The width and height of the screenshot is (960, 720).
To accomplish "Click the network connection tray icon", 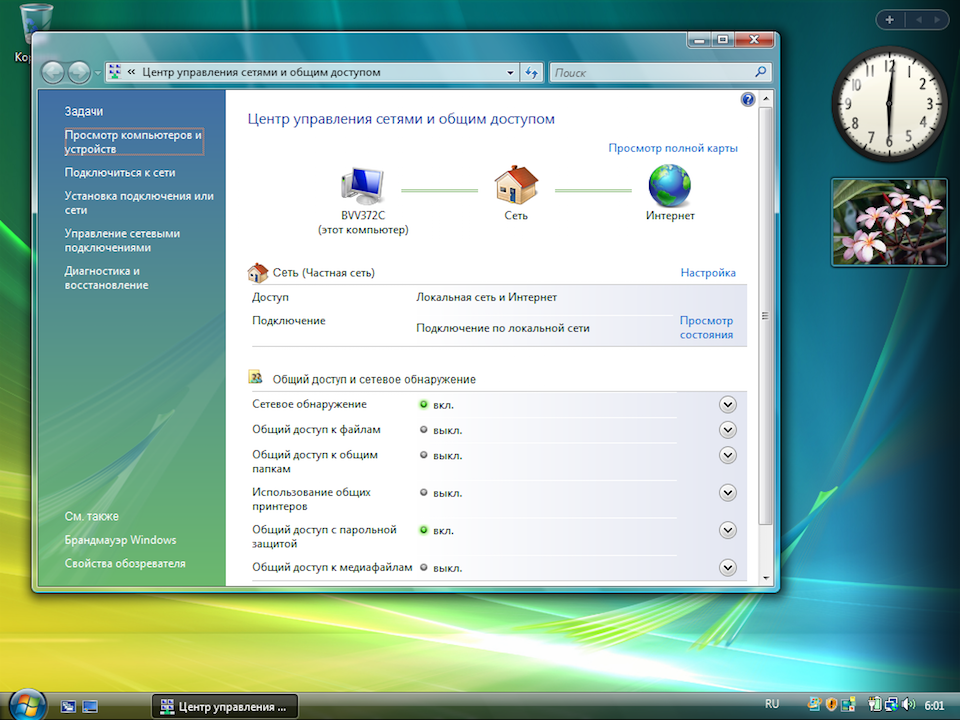I will pyautogui.click(x=891, y=705).
